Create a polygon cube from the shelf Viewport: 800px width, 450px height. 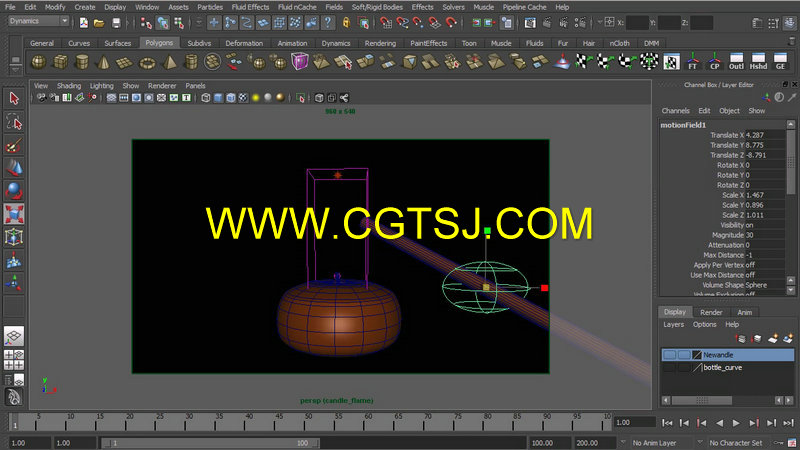[x=61, y=62]
